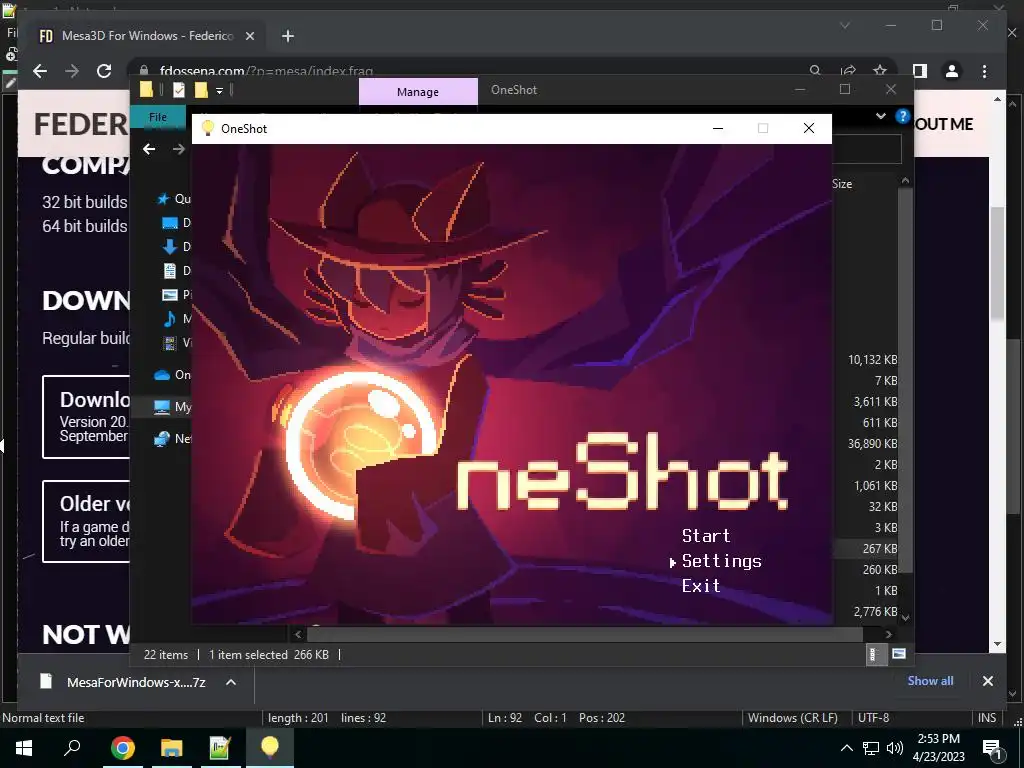This screenshot has width=1024, height=768.
Task: Switch to Notepad++ from taskbar
Action: tap(220, 748)
